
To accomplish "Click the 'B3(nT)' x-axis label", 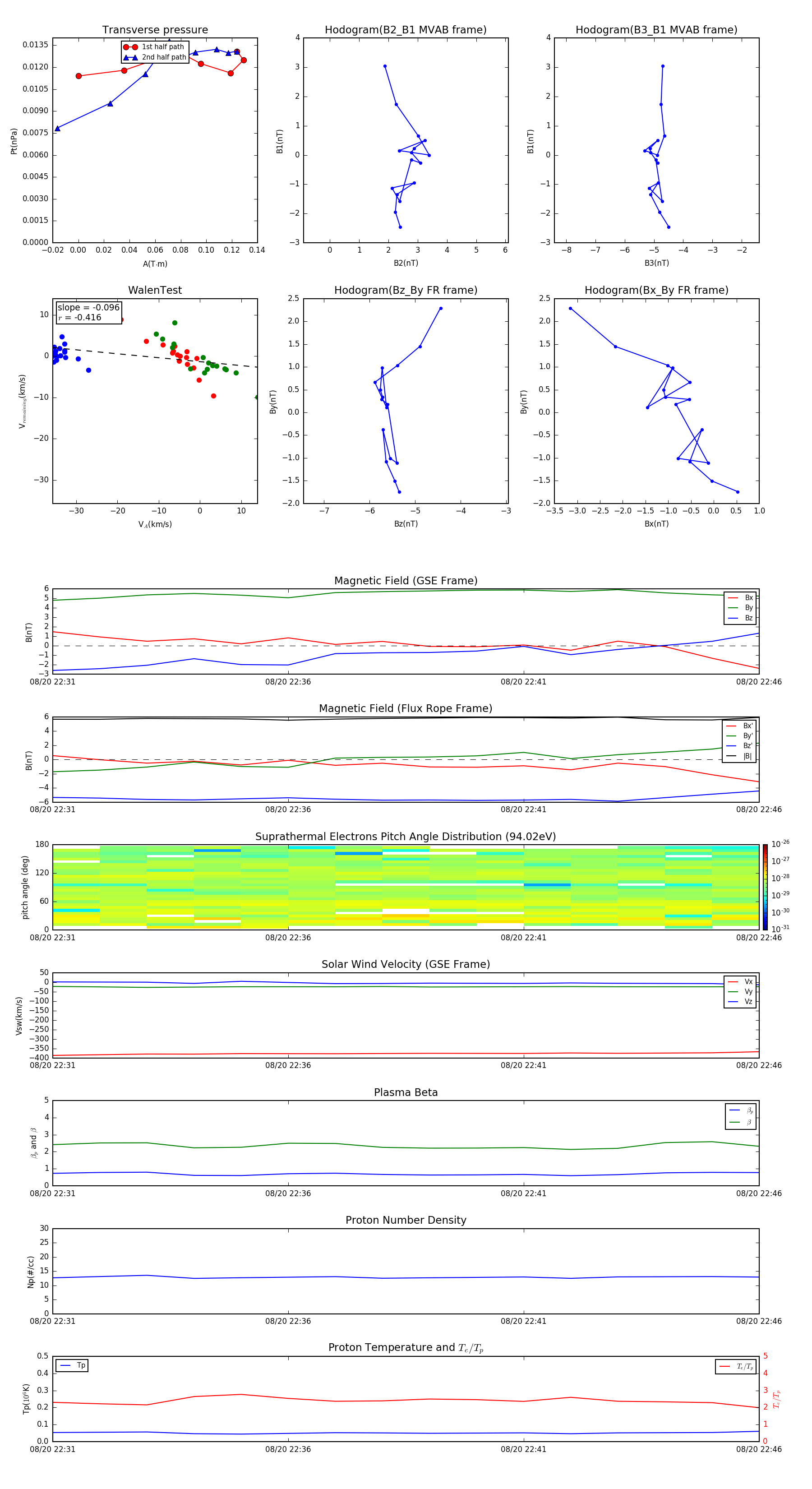I will click(656, 263).
